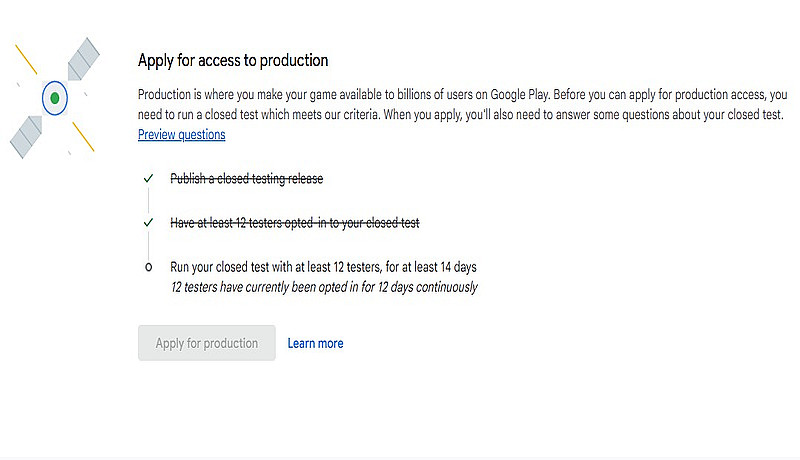Viewport: 800px width, 460px height.
Task: Click the struck-through 'Publish a closed testing release' step
Action: [246, 178]
